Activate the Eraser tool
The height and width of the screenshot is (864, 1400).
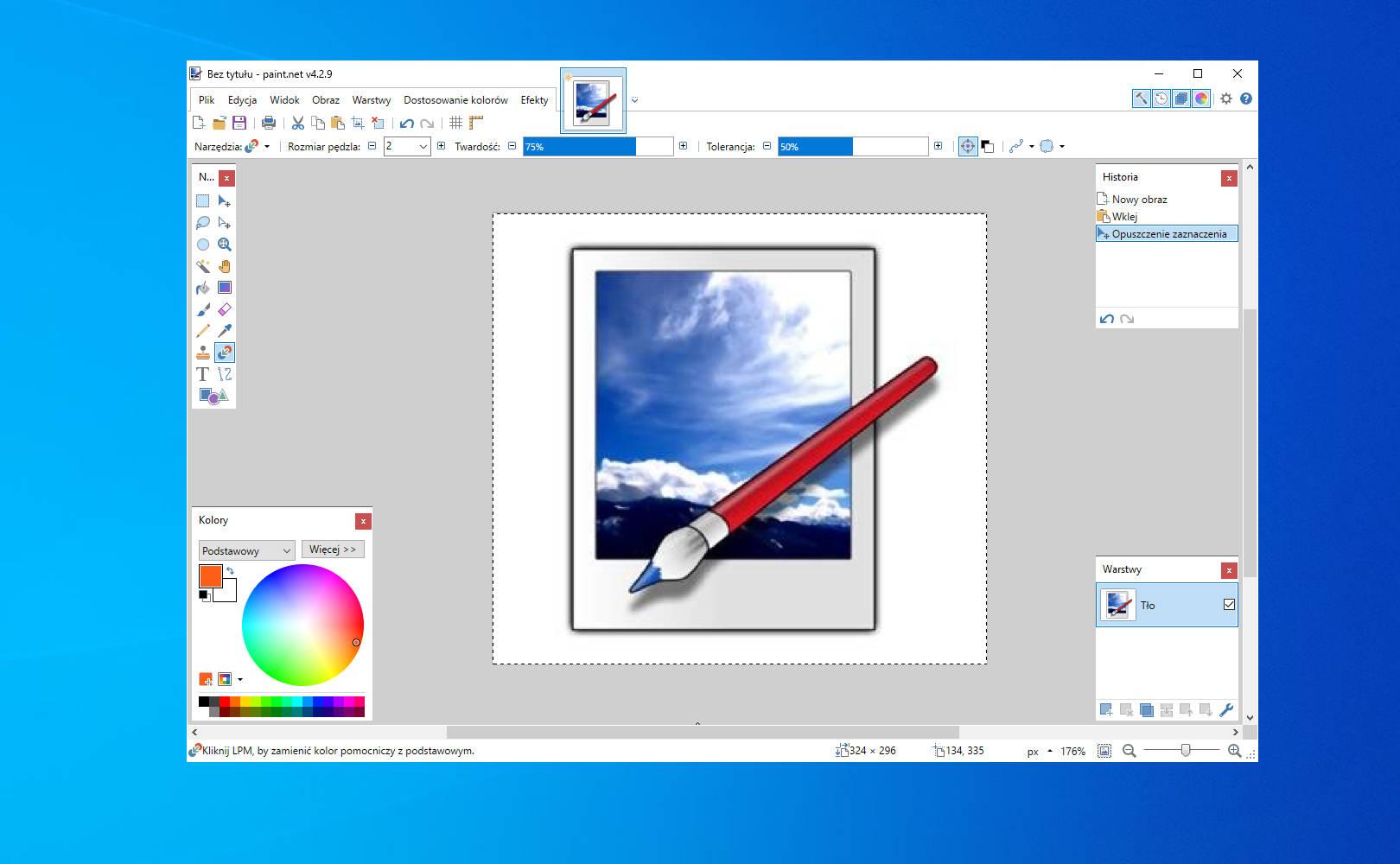click(x=225, y=309)
